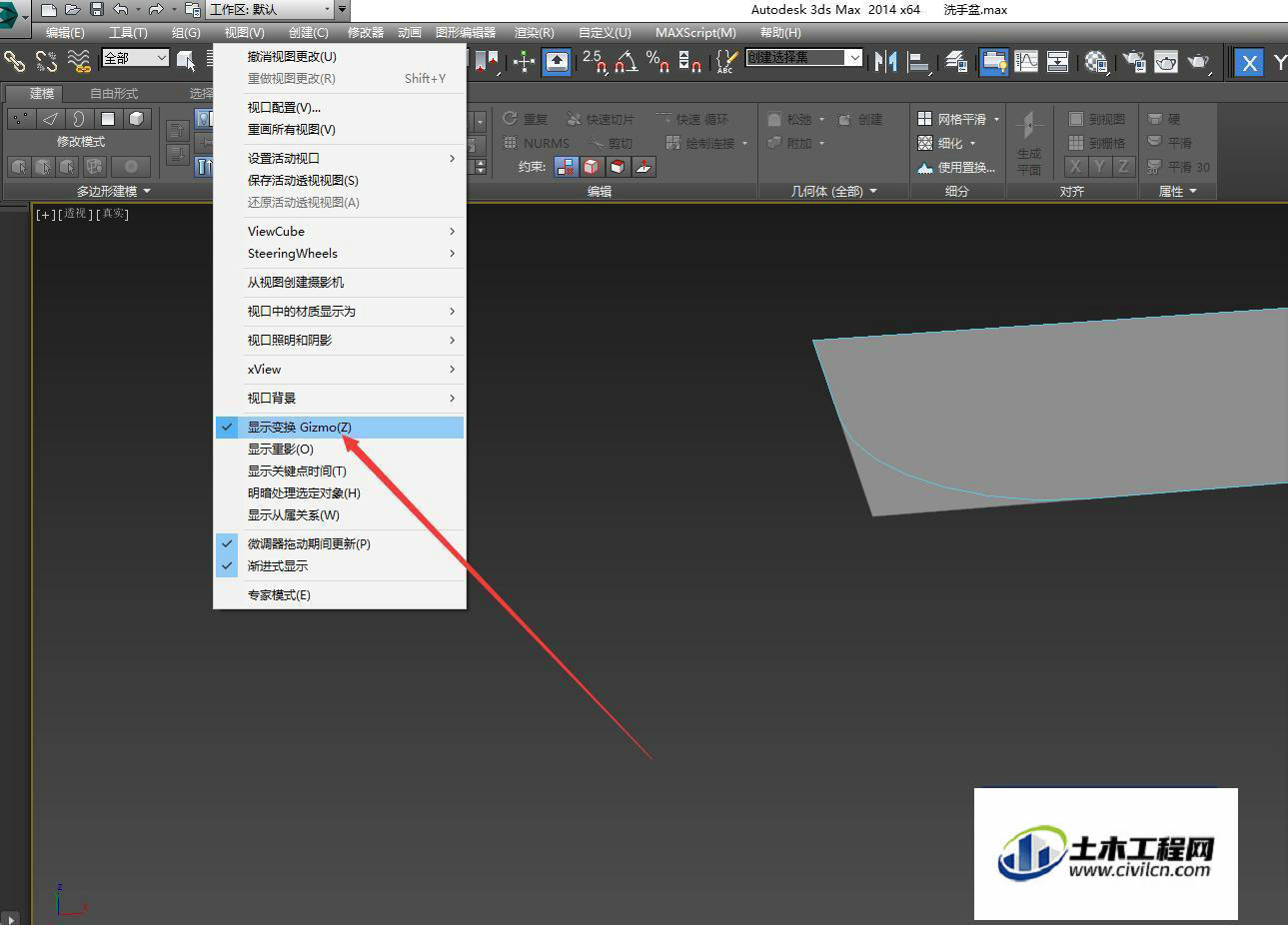Choose 撤消视图更改(U) from the menu
Image resolution: width=1288 pixels, height=925 pixels.
[x=340, y=56]
